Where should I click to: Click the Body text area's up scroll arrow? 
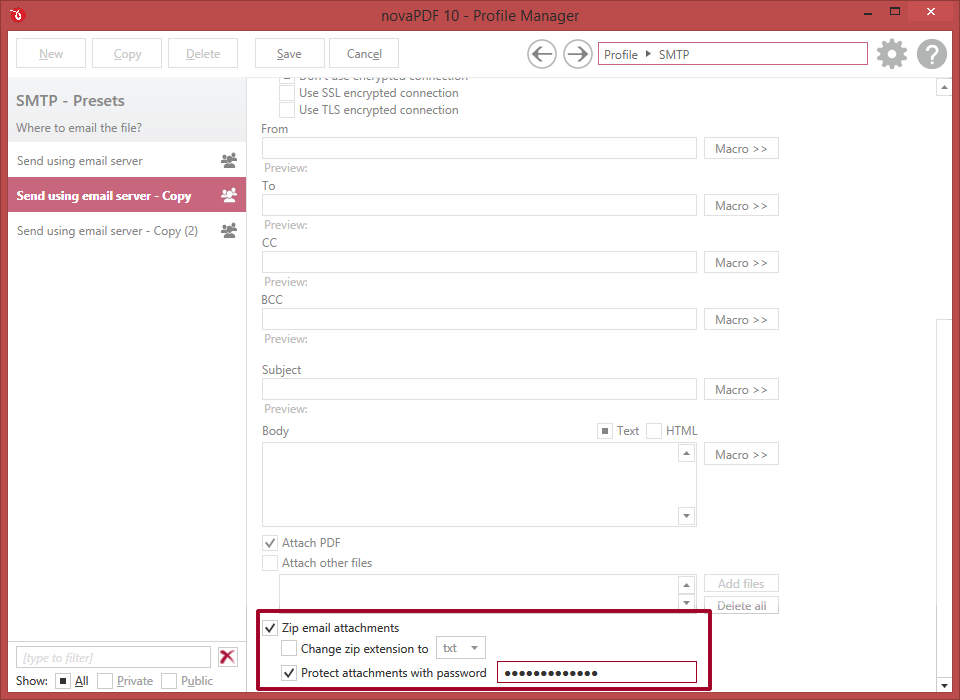(x=686, y=453)
